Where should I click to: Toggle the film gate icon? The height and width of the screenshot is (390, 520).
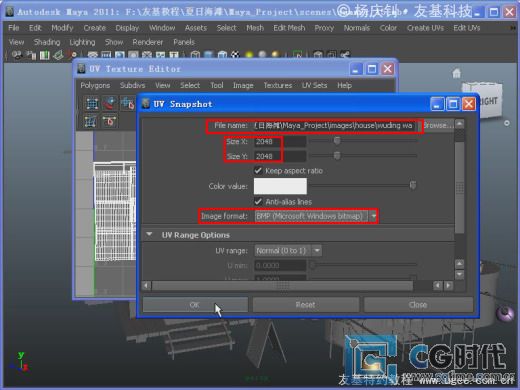pyautogui.click(x=106, y=55)
